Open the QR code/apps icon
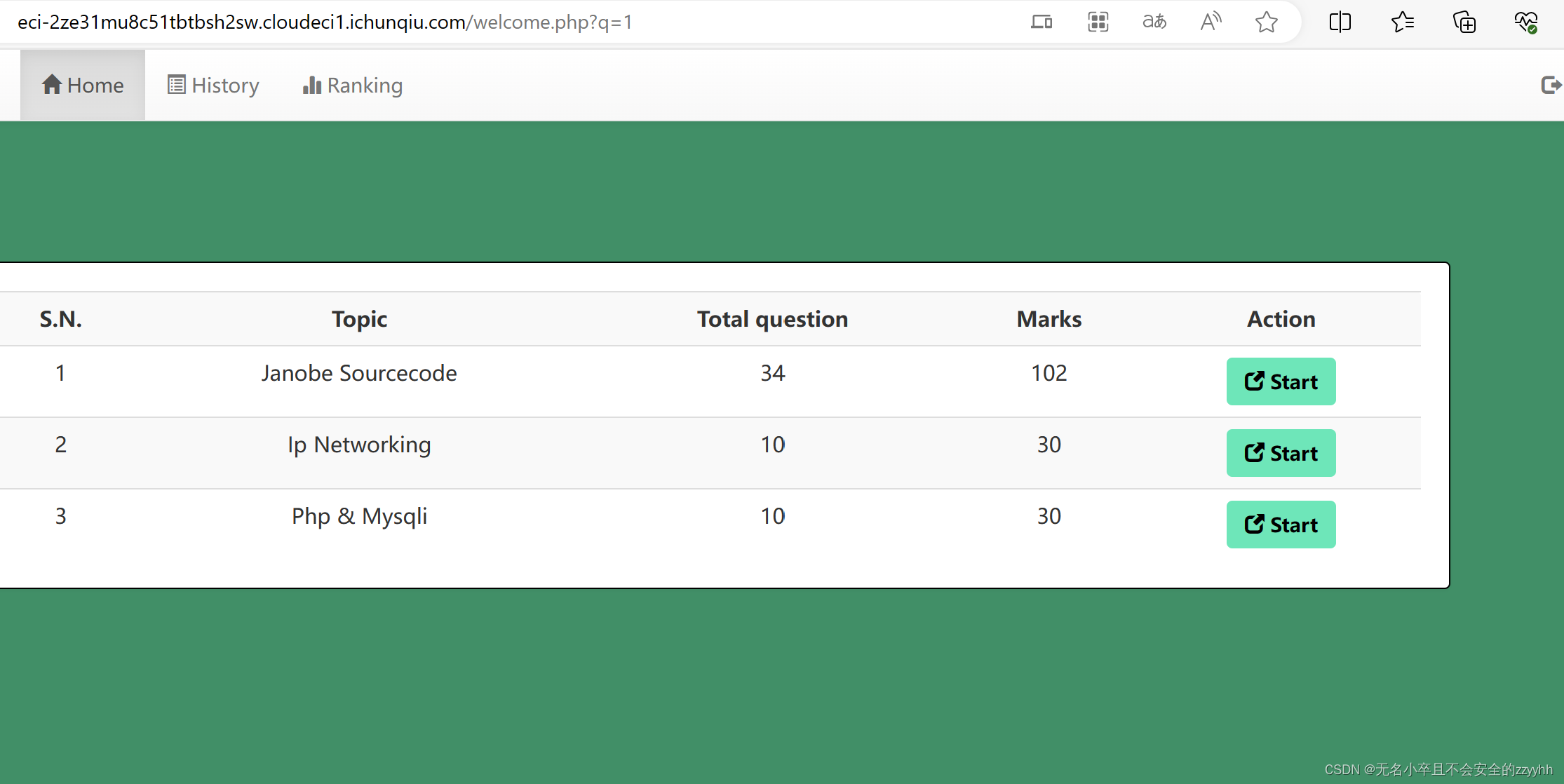1564x784 pixels. (1098, 22)
